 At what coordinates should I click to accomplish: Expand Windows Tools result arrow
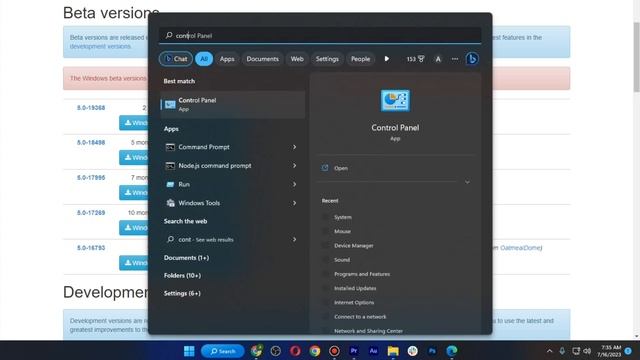coord(294,203)
